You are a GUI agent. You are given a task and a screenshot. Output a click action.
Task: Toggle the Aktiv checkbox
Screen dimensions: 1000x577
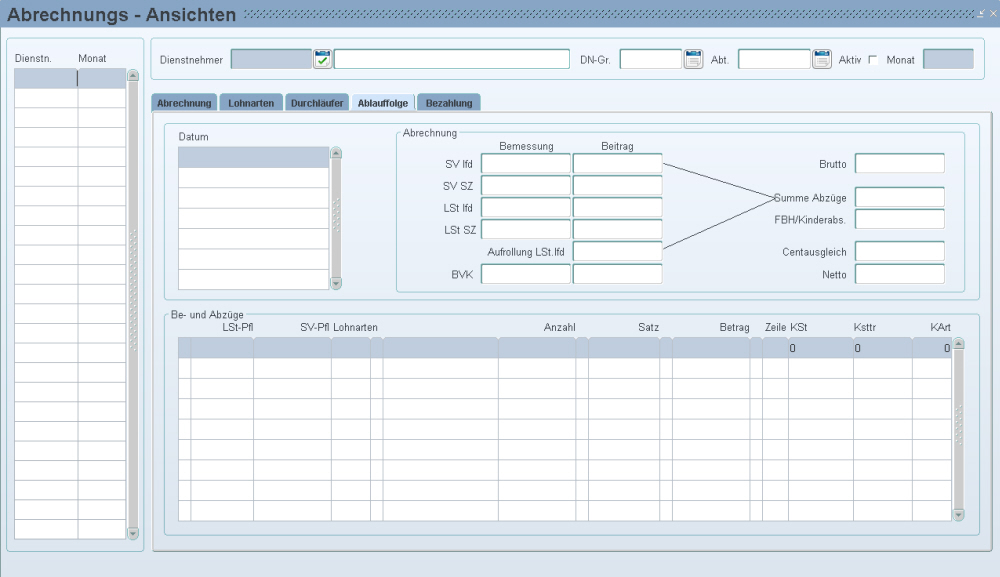click(873, 60)
